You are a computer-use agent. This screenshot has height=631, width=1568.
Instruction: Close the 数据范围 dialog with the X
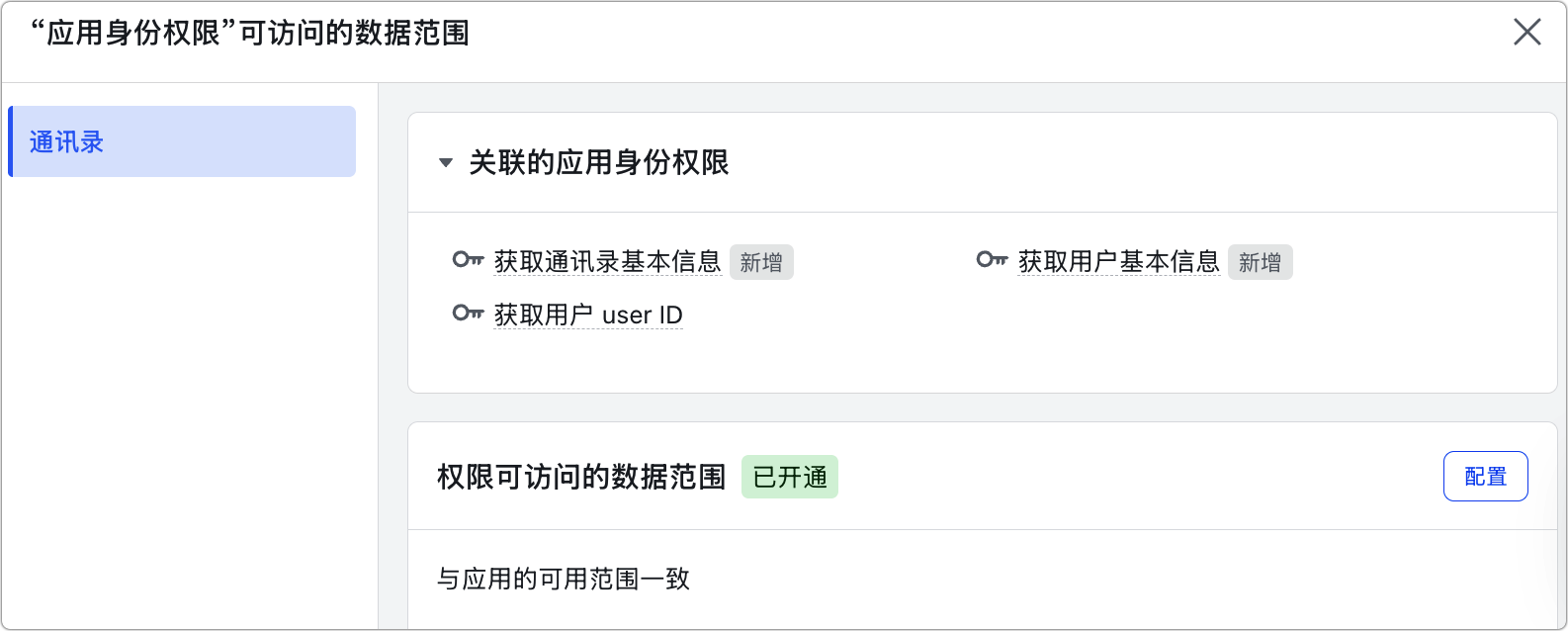(x=1526, y=33)
